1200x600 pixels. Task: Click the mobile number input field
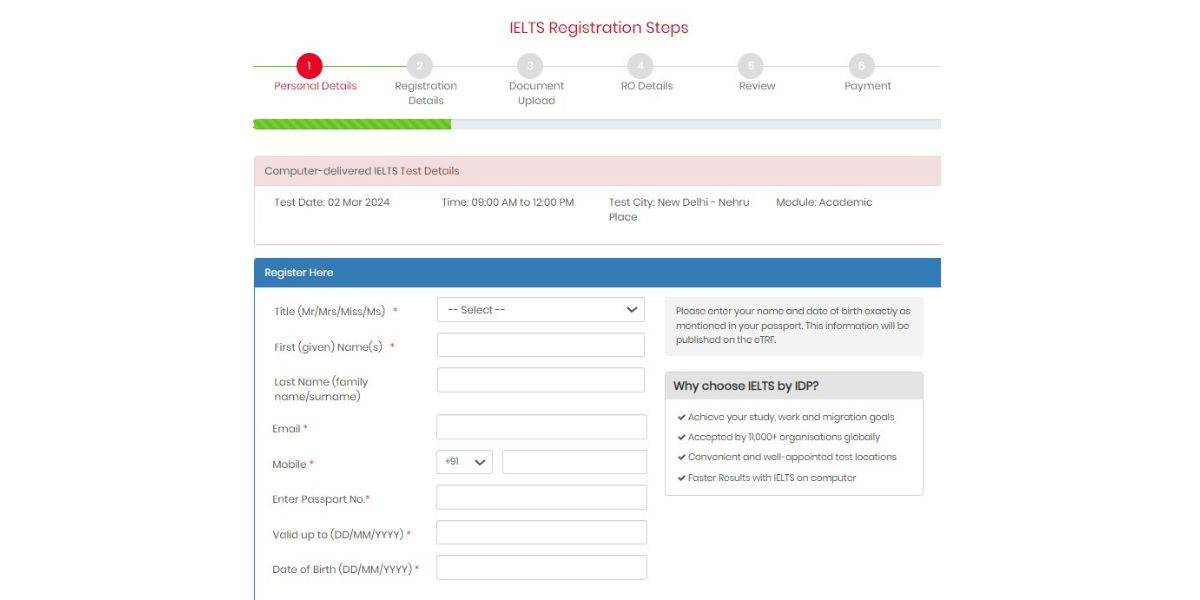coord(573,462)
